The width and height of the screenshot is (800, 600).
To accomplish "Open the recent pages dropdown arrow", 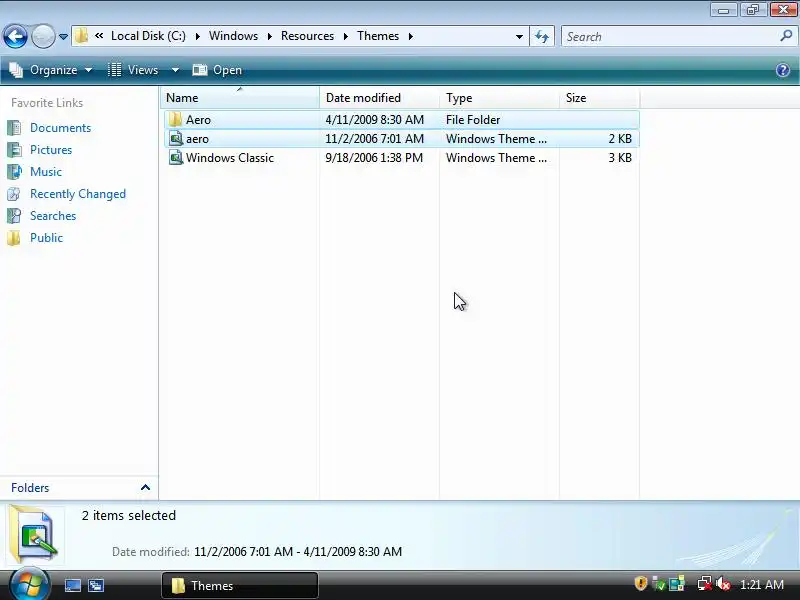I will (63, 37).
